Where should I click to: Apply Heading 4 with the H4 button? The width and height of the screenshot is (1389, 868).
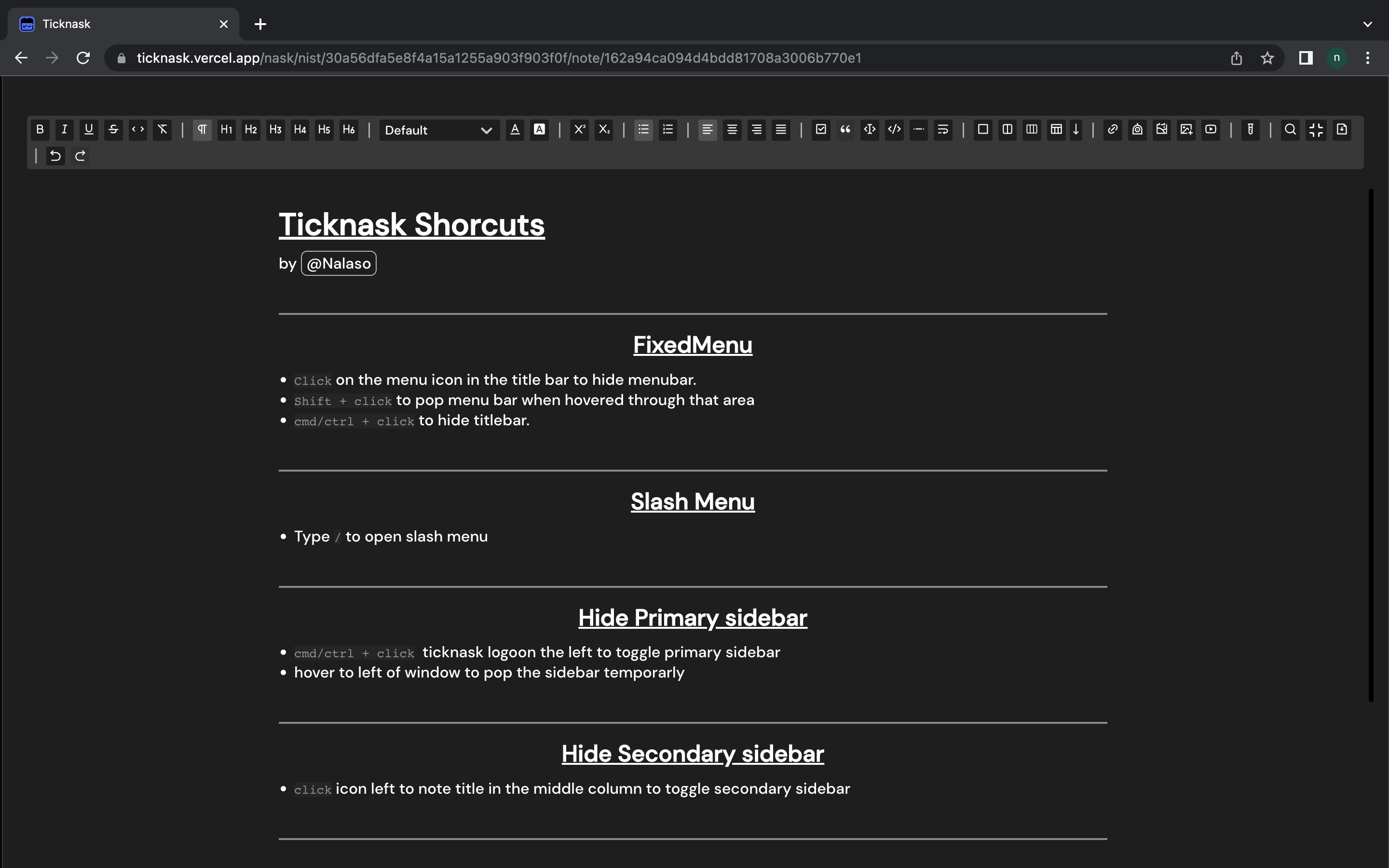(x=300, y=129)
